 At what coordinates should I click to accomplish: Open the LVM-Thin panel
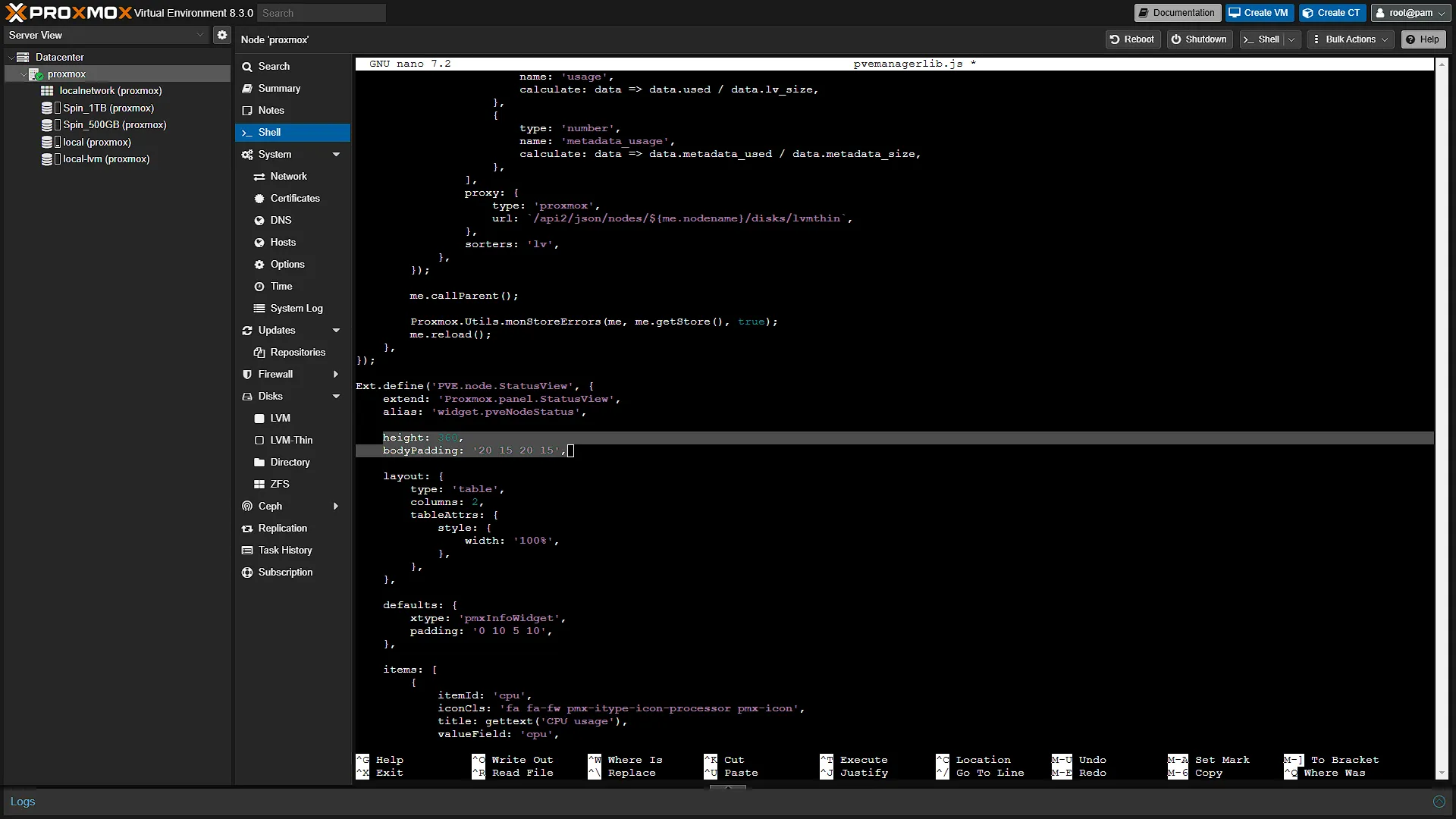293,441
